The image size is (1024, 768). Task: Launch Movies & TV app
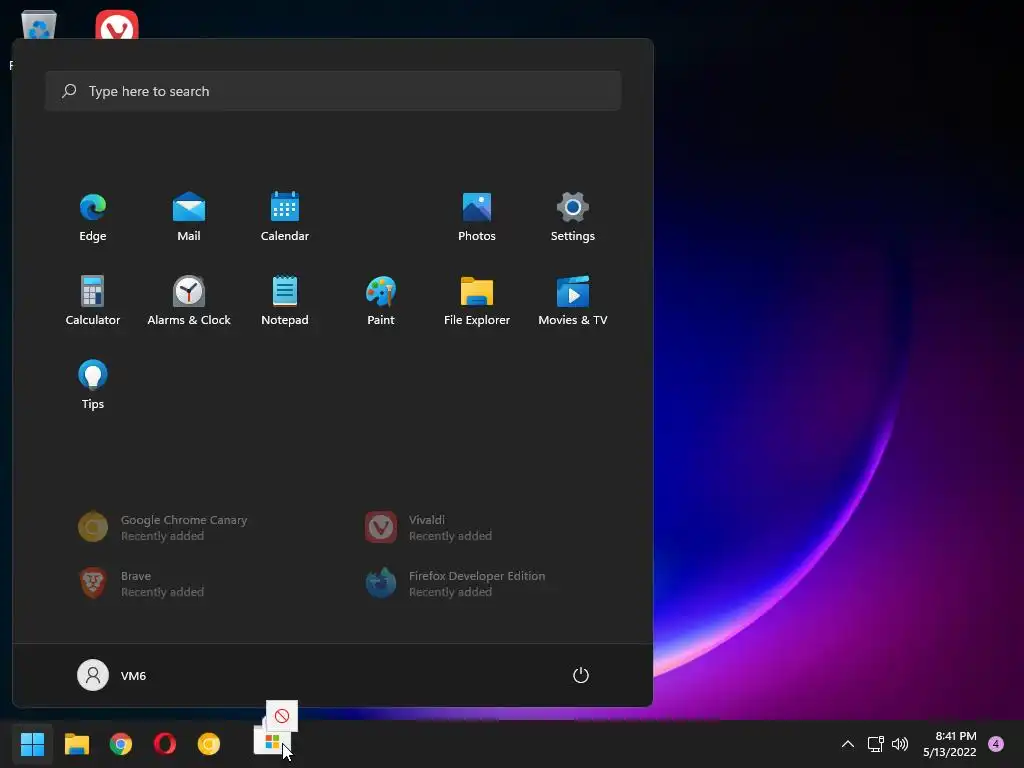(573, 301)
